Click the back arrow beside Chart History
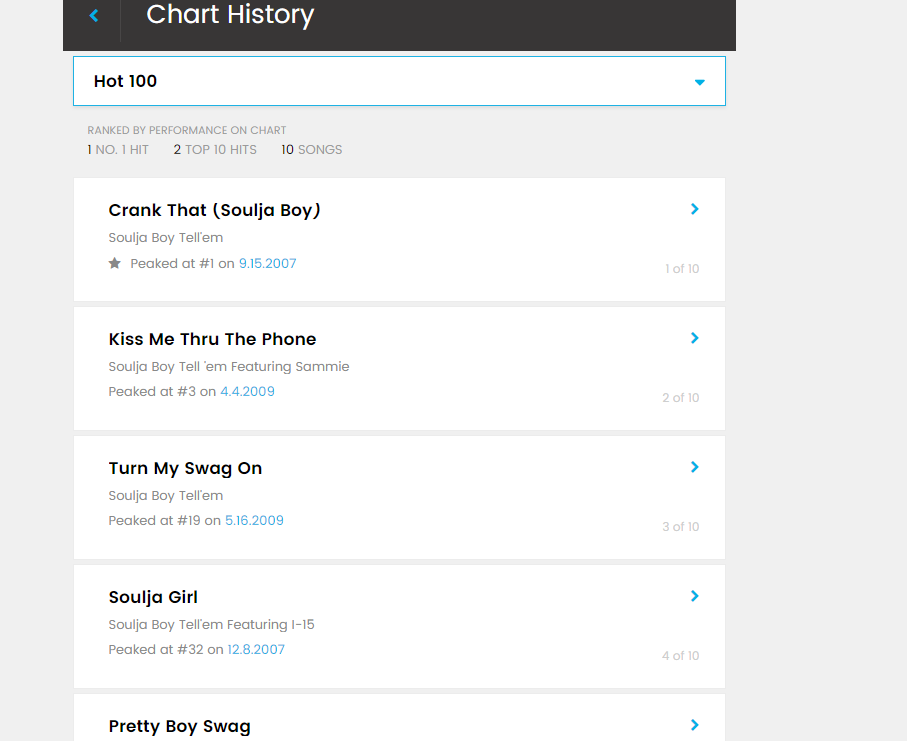 click(94, 16)
